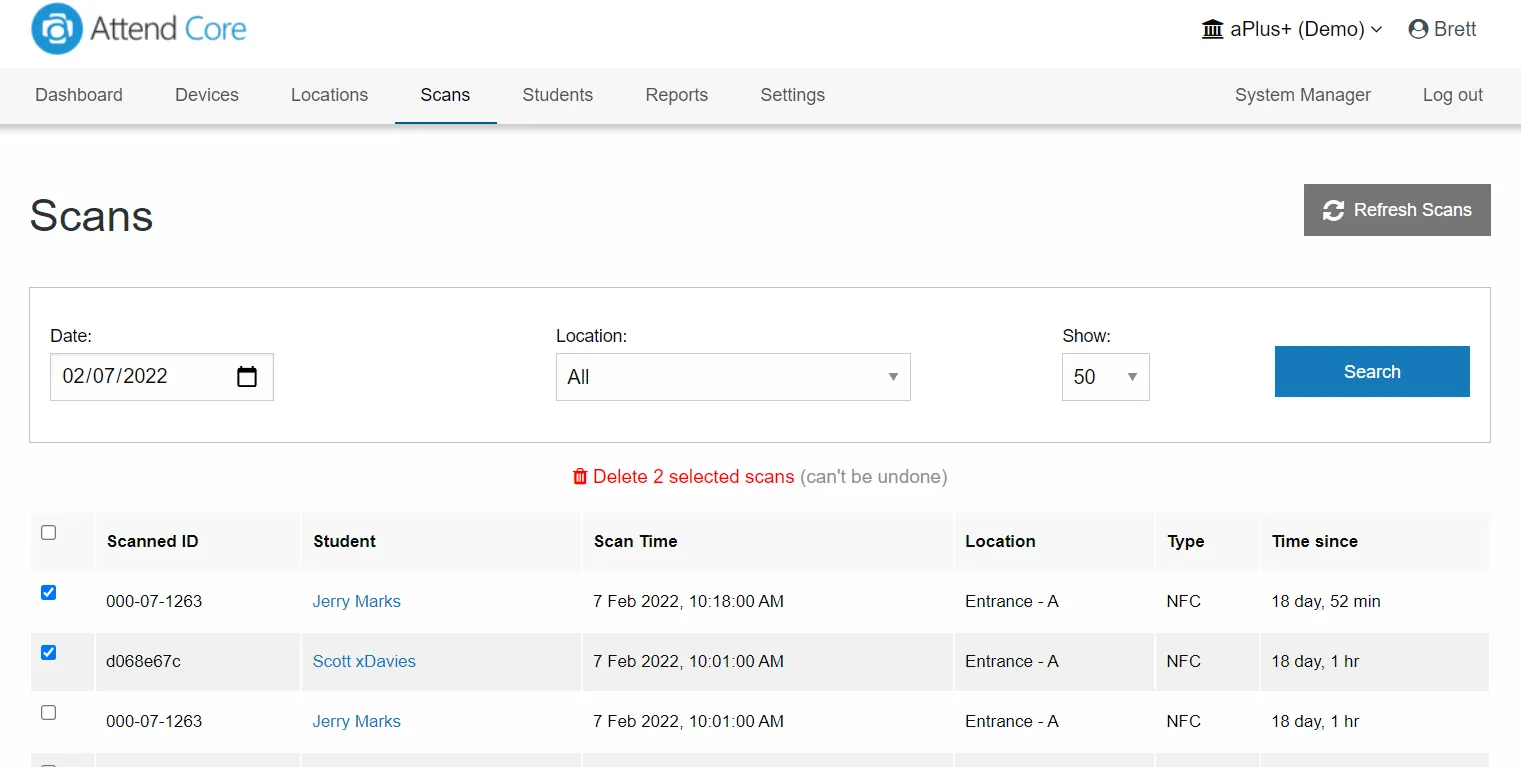Select the Scans tab
The image size is (1521, 767).
(x=445, y=95)
